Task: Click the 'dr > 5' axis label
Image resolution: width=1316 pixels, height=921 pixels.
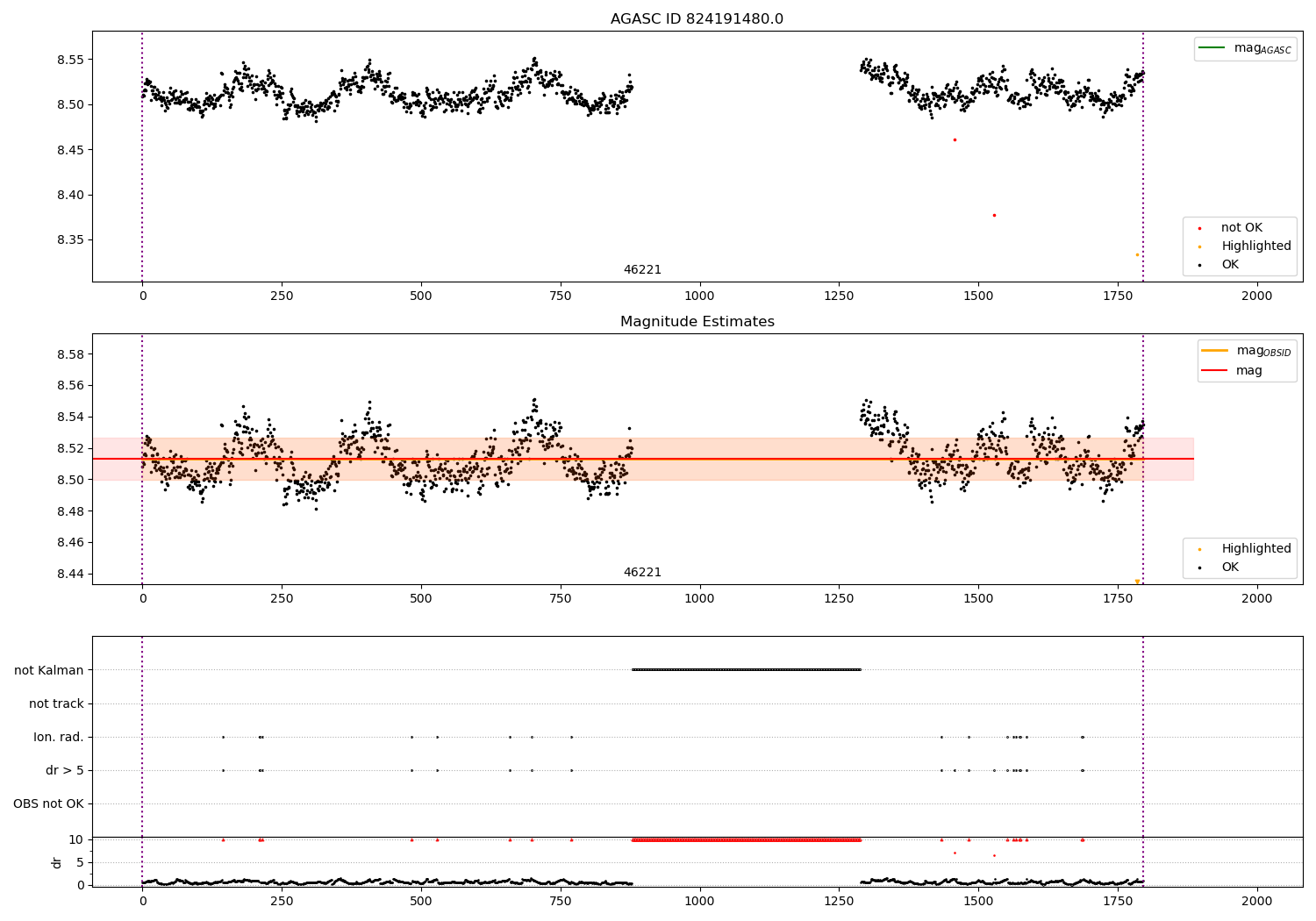Action: click(65, 770)
